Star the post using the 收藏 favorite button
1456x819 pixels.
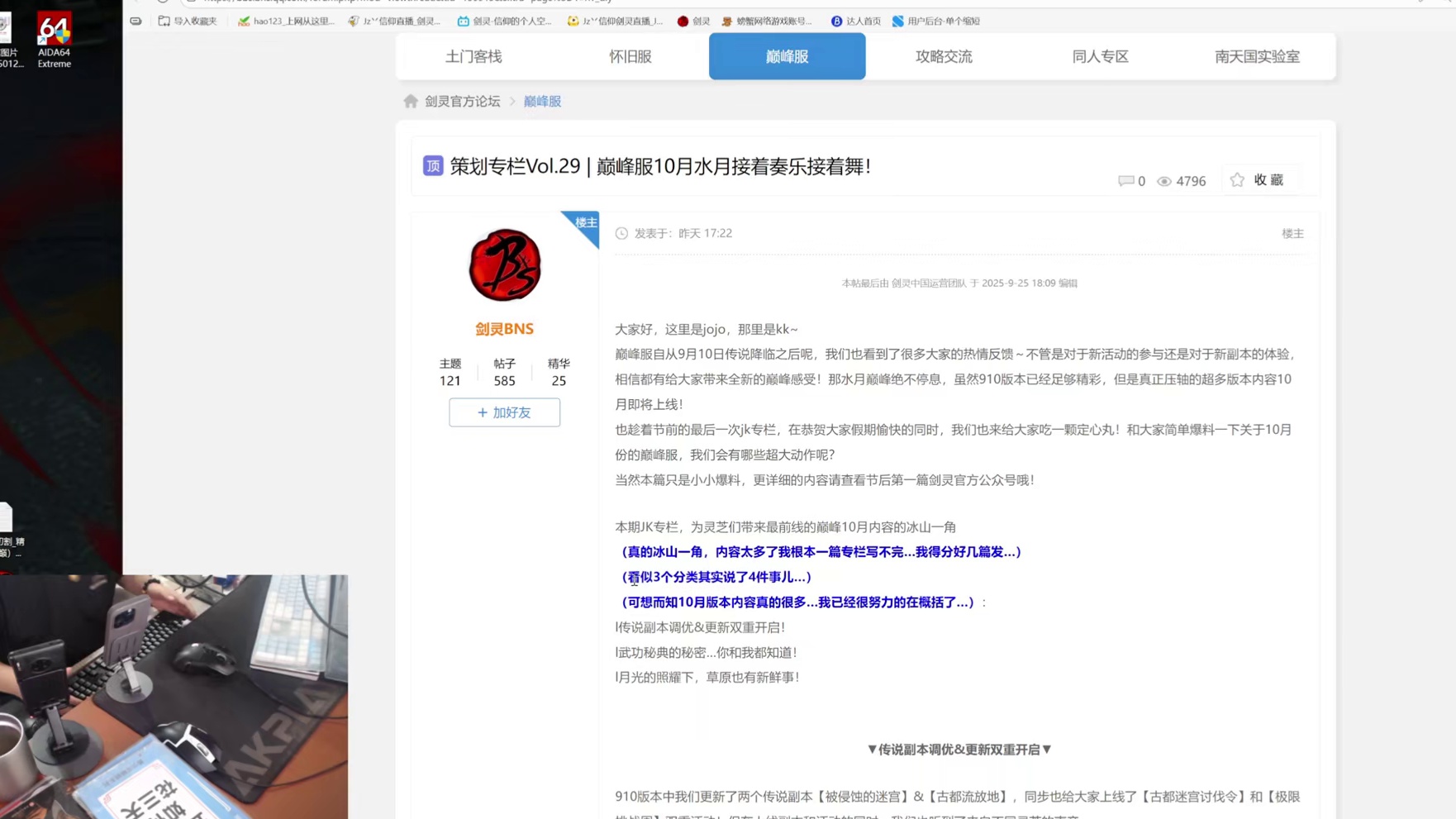tap(1259, 179)
